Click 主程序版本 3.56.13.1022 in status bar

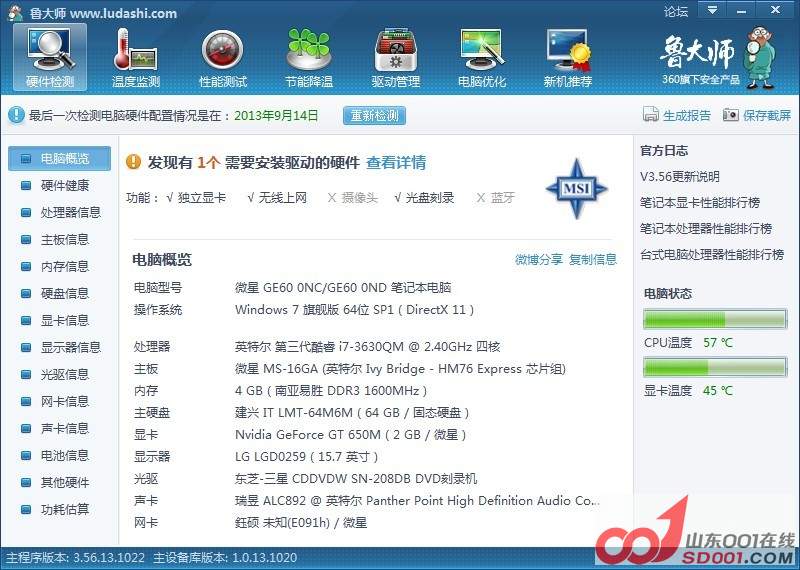click(76, 558)
